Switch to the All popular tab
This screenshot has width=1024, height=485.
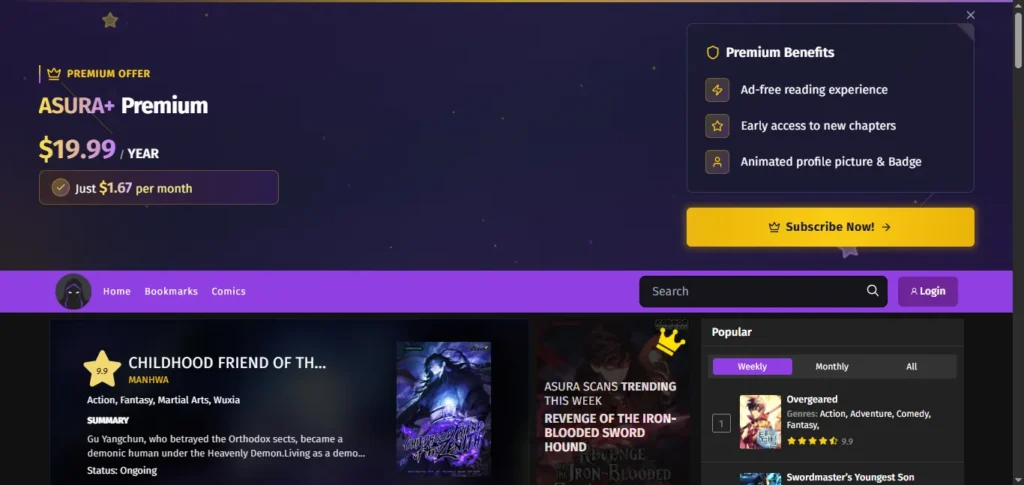click(x=912, y=367)
